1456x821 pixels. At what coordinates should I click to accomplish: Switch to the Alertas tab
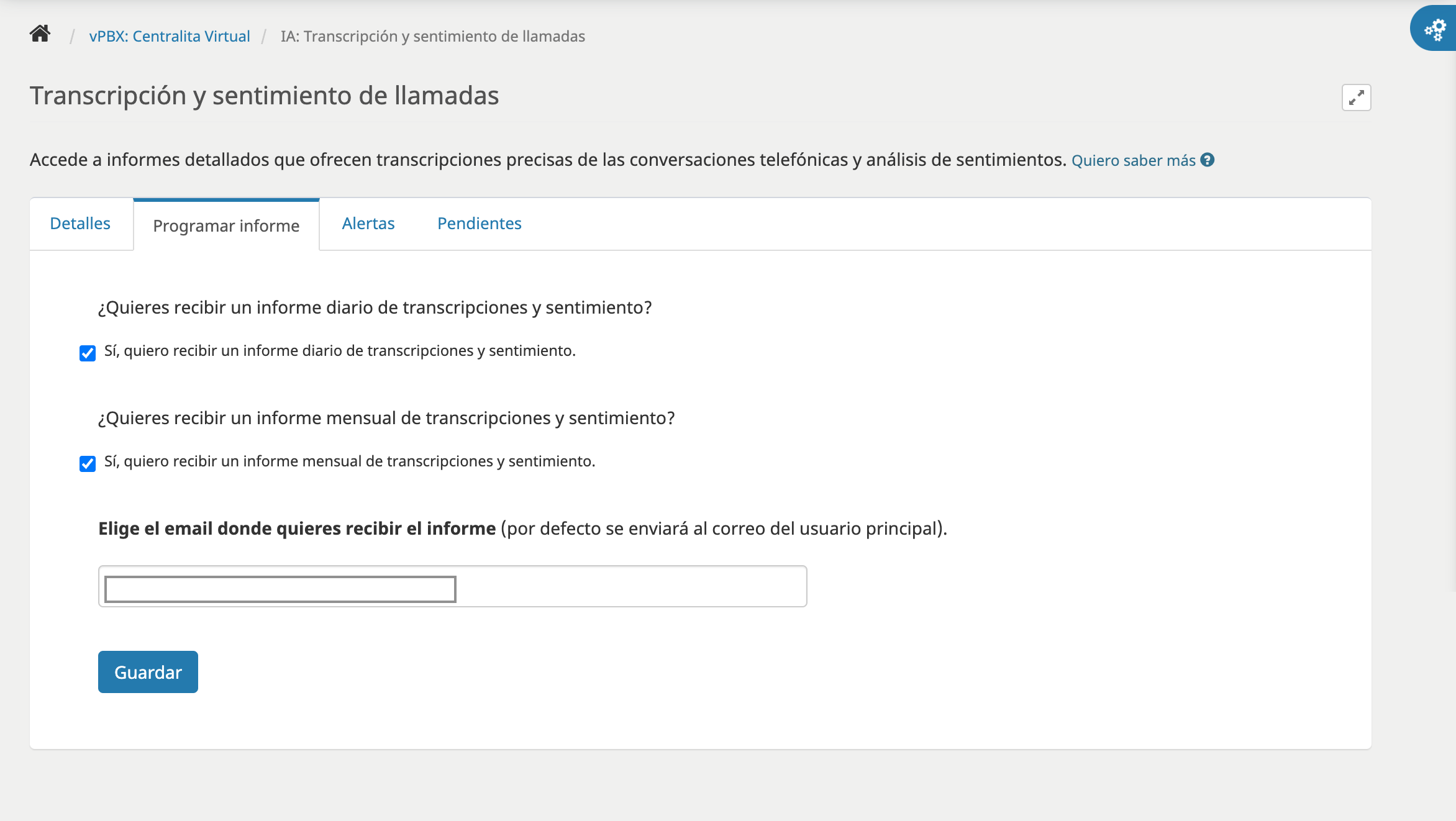click(x=369, y=223)
